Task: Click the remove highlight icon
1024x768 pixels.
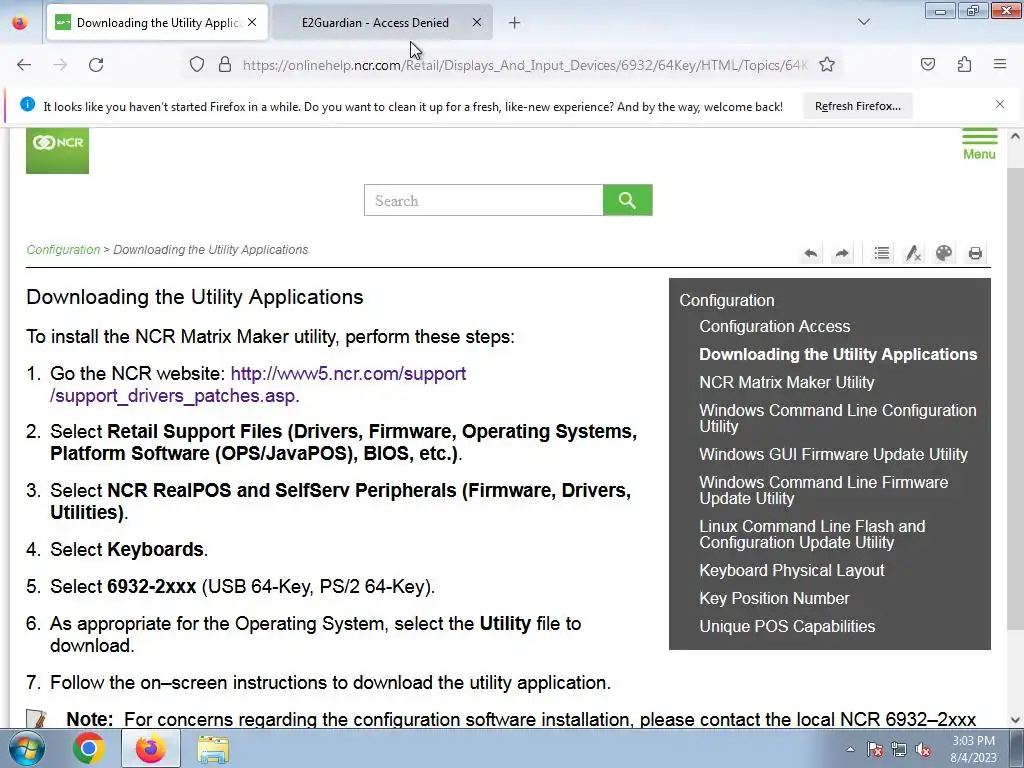Action: tap(913, 253)
